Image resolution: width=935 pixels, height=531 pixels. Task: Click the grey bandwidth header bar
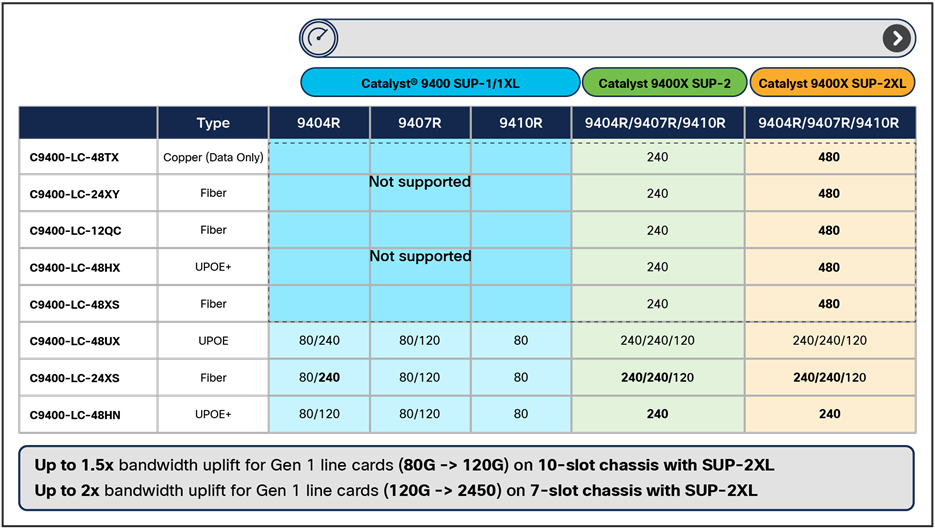point(607,38)
